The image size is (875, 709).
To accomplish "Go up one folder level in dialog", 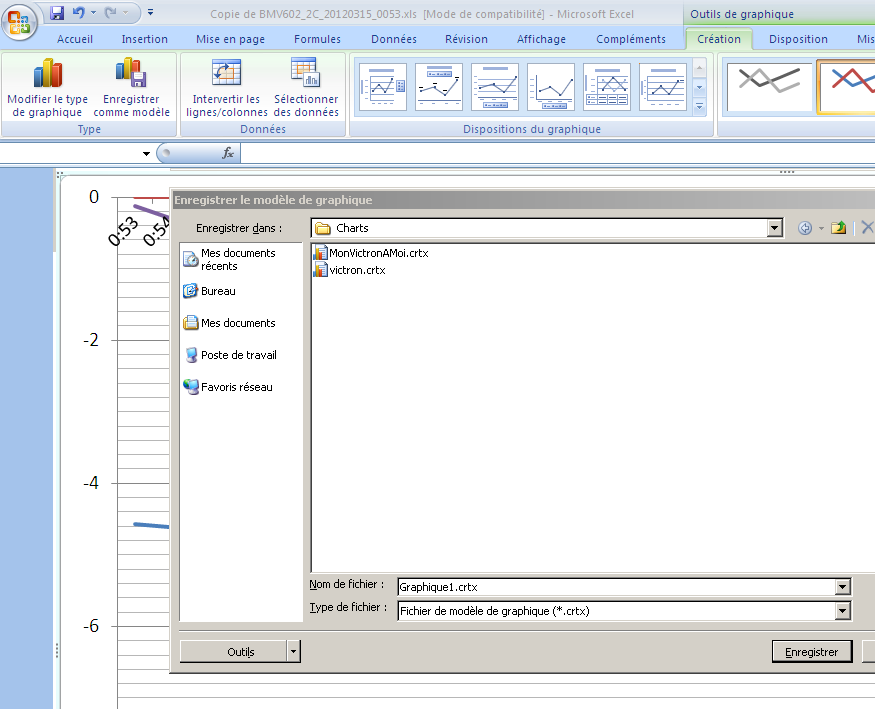I will (838, 228).
